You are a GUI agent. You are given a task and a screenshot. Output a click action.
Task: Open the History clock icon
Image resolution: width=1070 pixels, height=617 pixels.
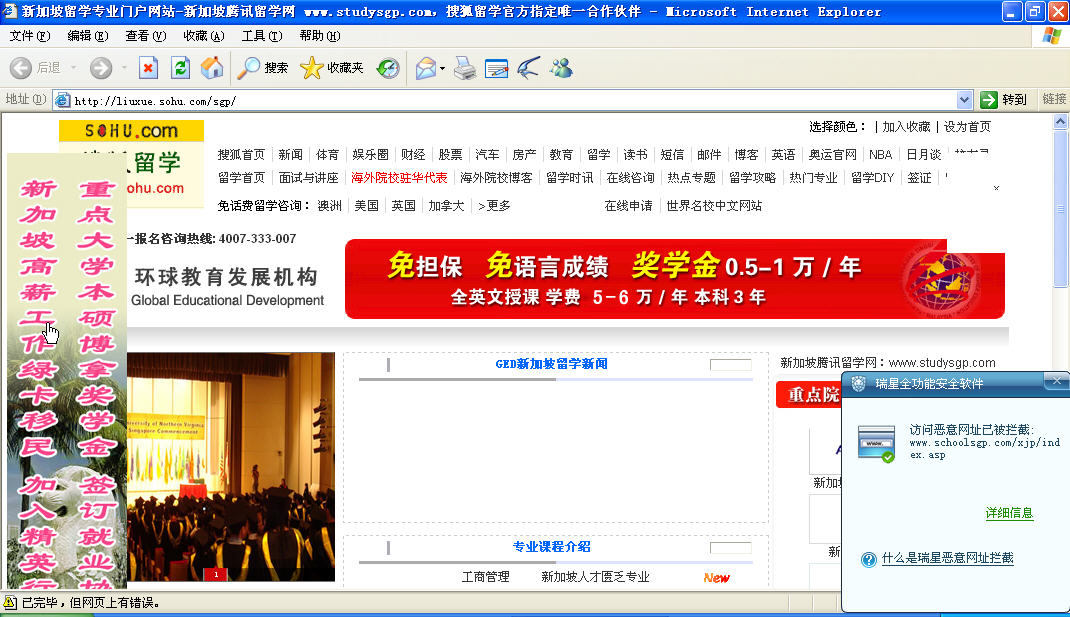coord(388,68)
